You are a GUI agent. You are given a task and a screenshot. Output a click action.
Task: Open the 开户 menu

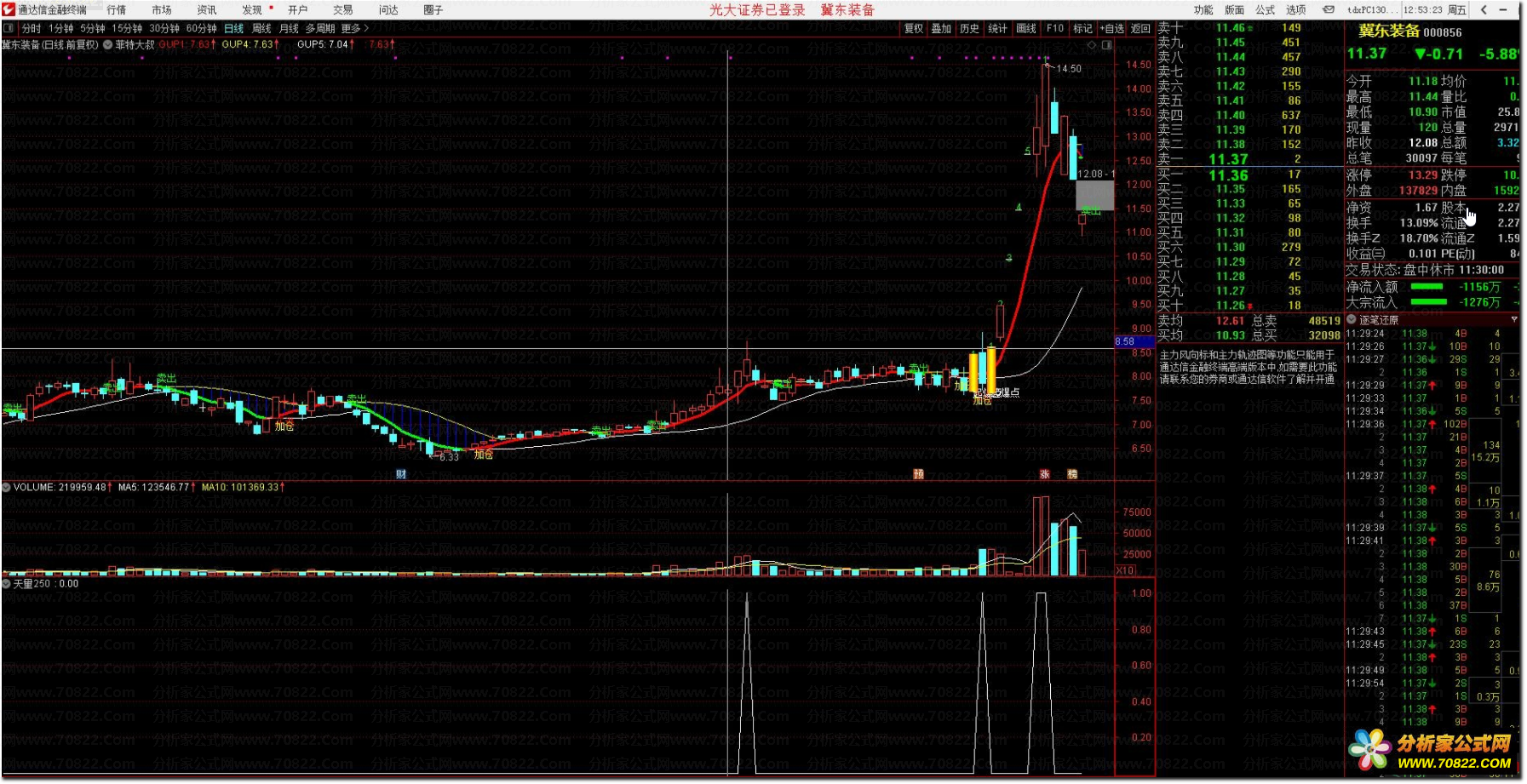[x=297, y=10]
